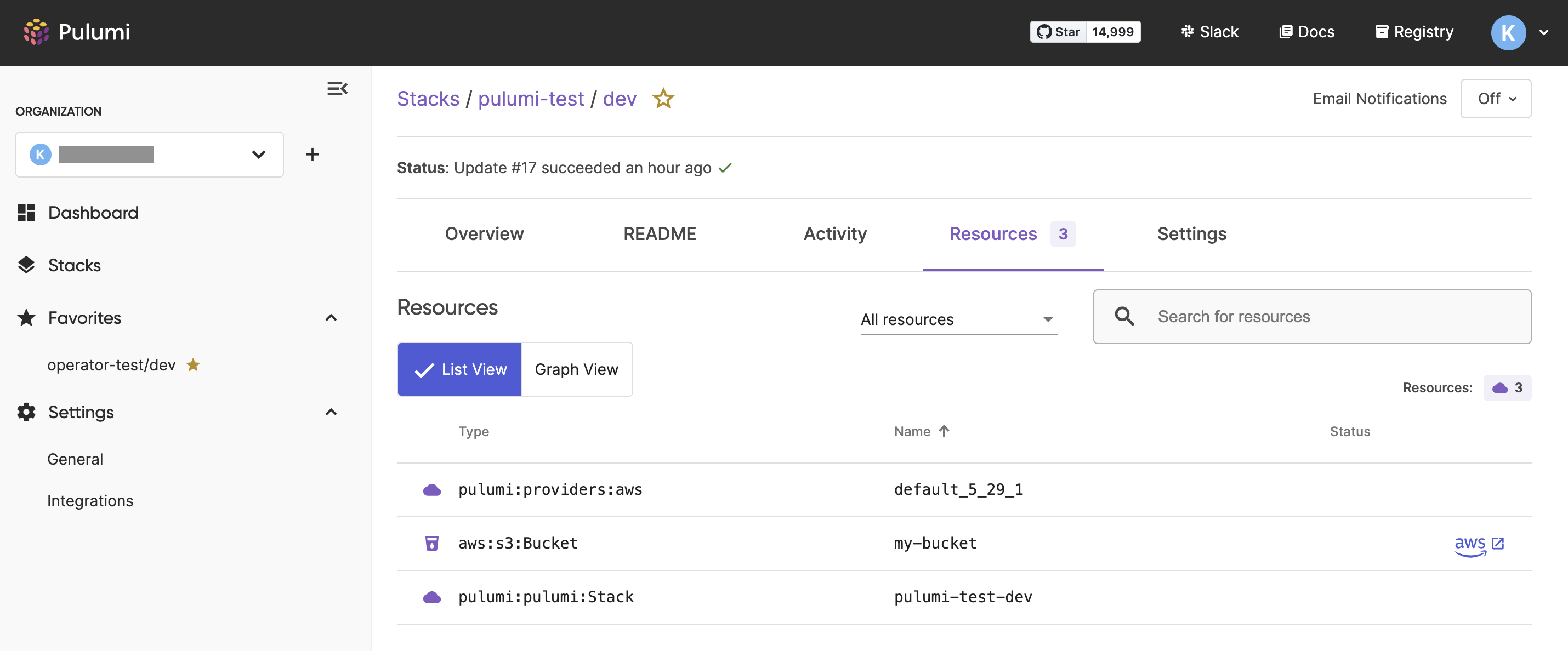Image resolution: width=1568 pixels, height=651 pixels.
Task: Sort by the Type column header
Action: pyautogui.click(x=474, y=431)
